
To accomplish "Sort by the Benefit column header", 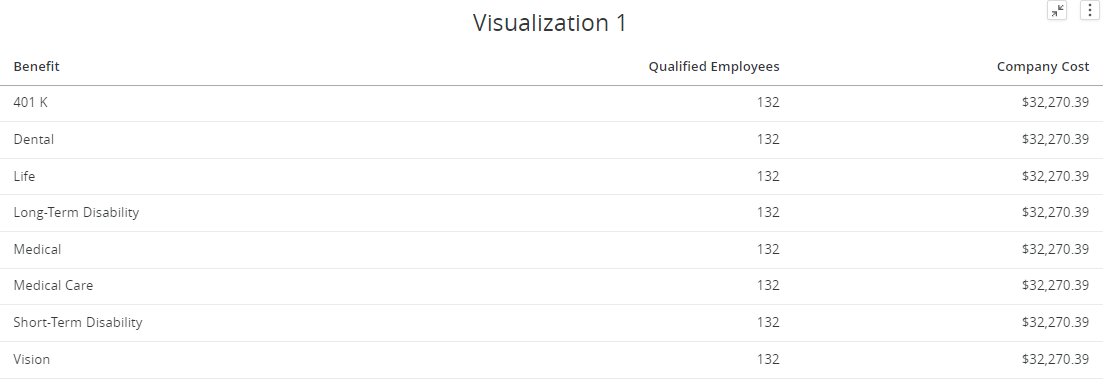I will click(37, 66).
